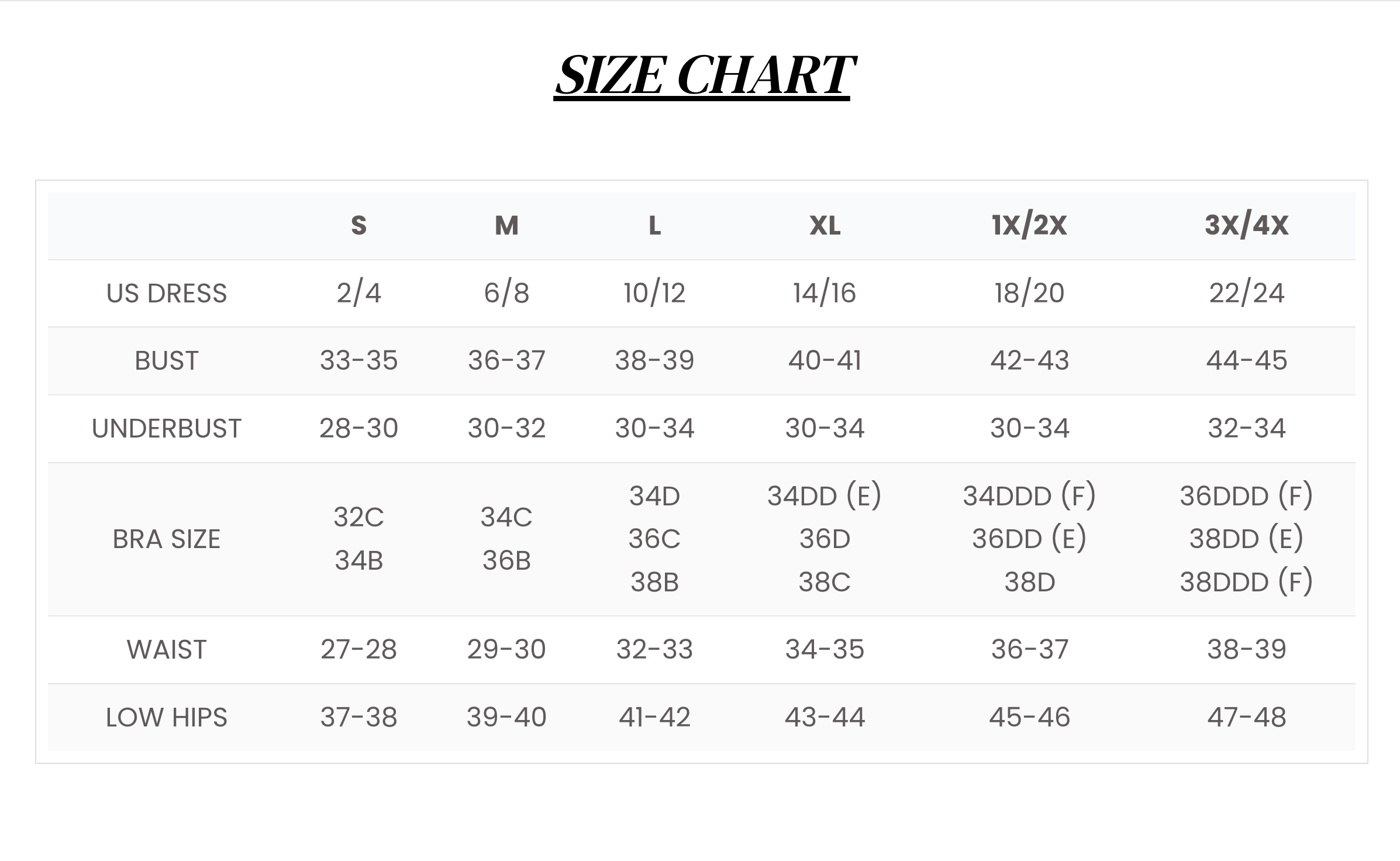This screenshot has height=861, width=1400.
Task: Click the XL size header
Action: [825, 226]
